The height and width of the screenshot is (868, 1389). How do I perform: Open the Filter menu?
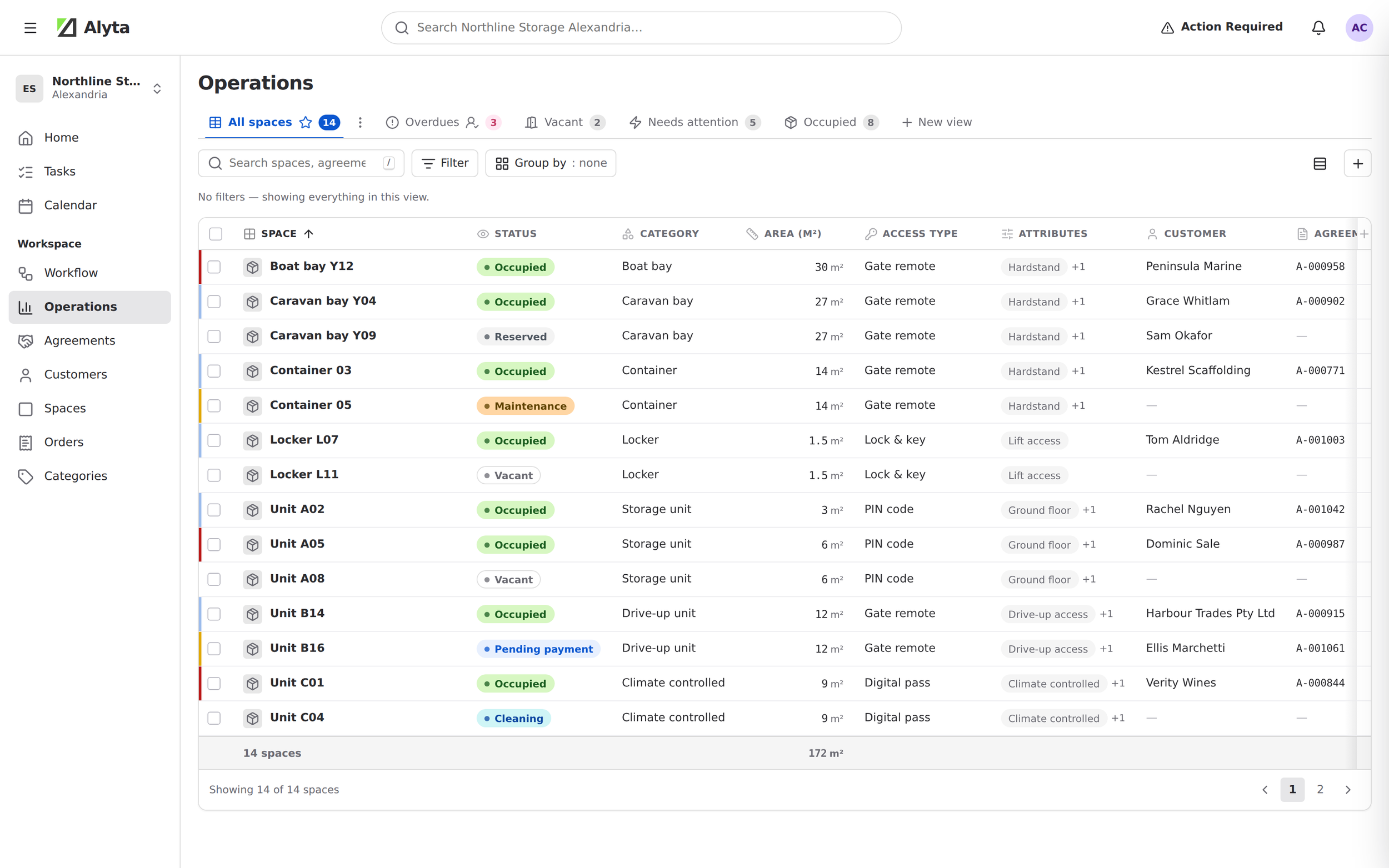pos(444,164)
